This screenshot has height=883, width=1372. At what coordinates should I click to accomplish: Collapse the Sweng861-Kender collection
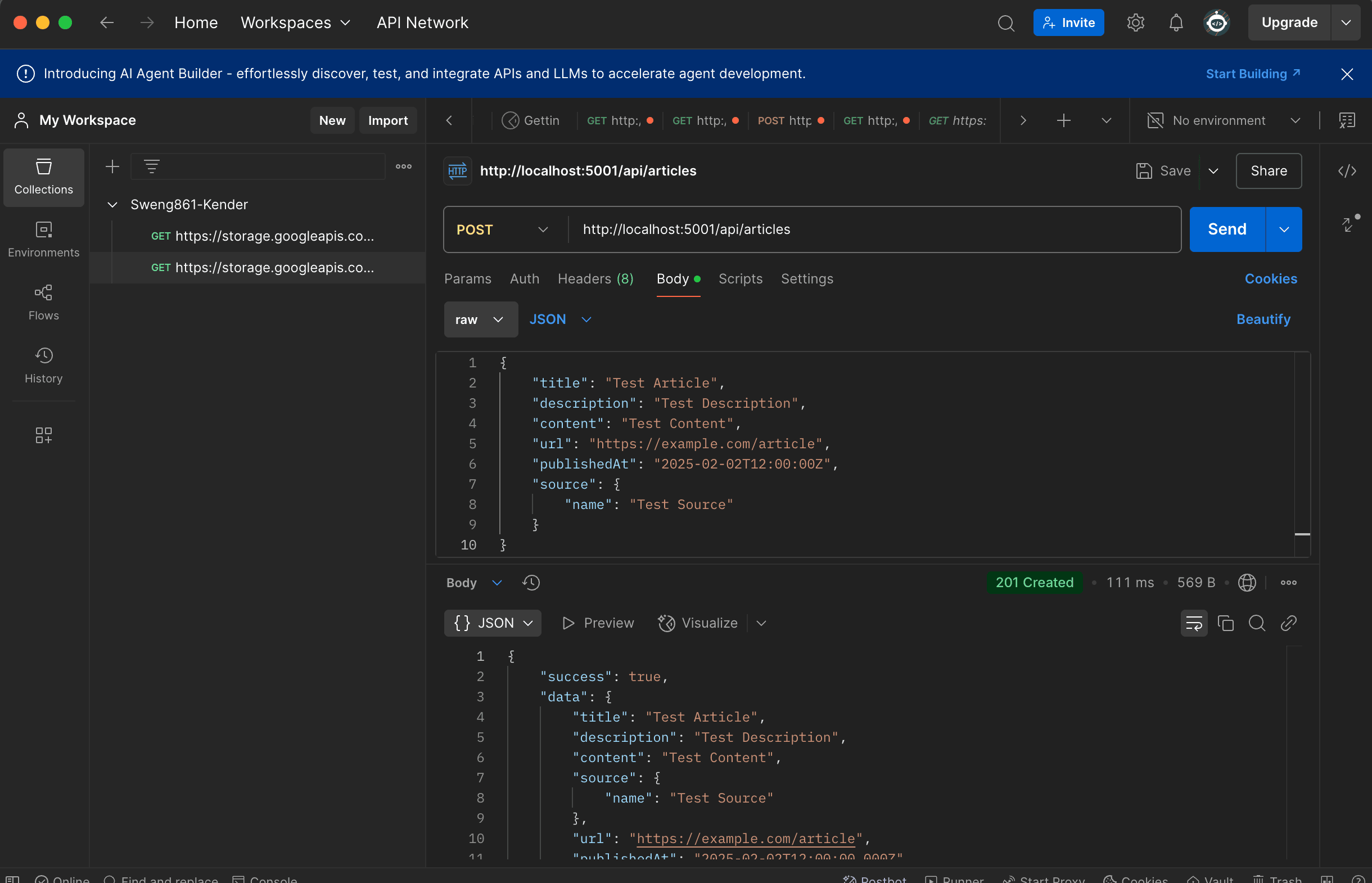112,205
